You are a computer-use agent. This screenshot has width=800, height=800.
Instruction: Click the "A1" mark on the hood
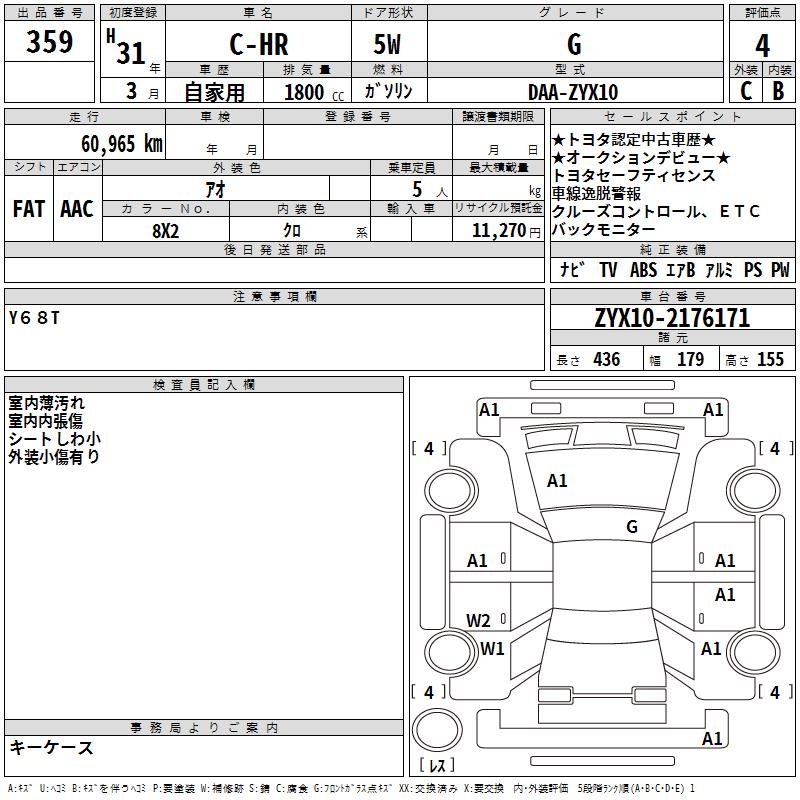point(557,481)
